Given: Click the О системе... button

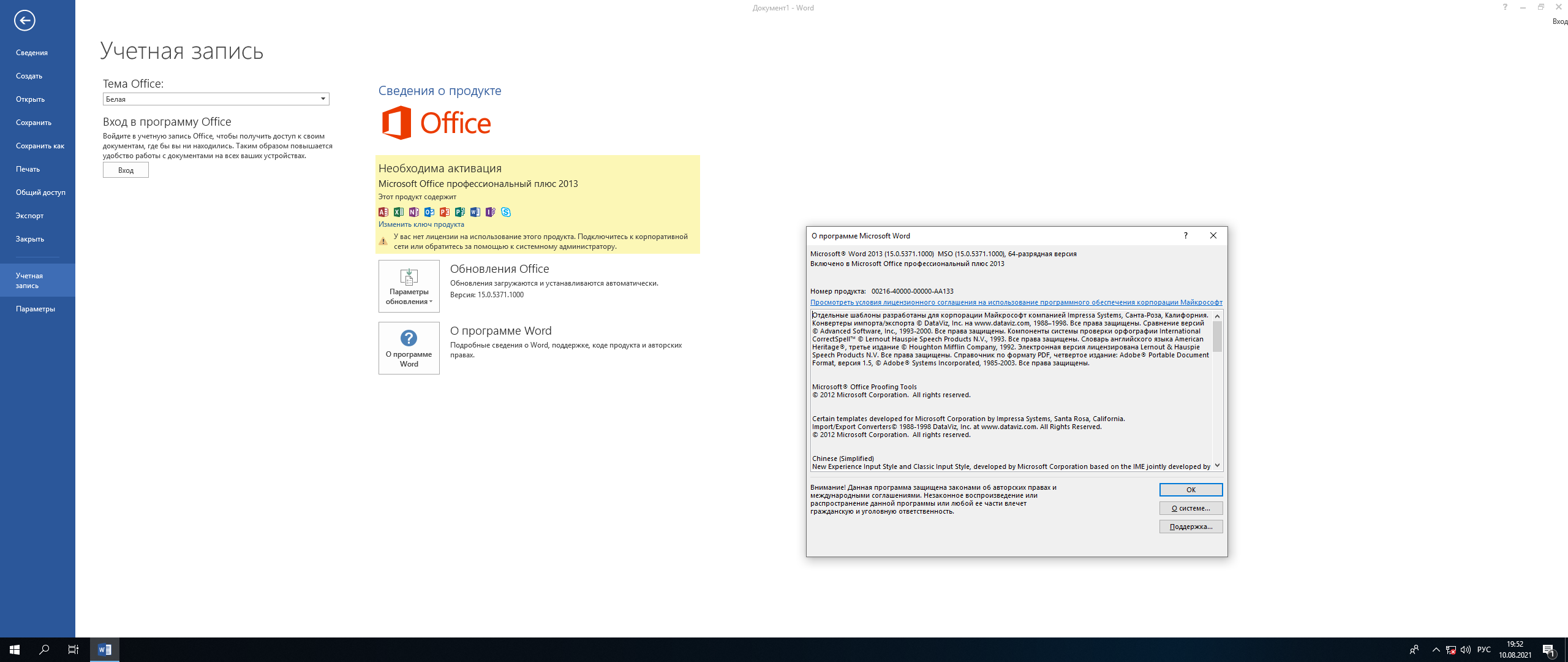Looking at the screenshot, I should (x=1191, y=508).
